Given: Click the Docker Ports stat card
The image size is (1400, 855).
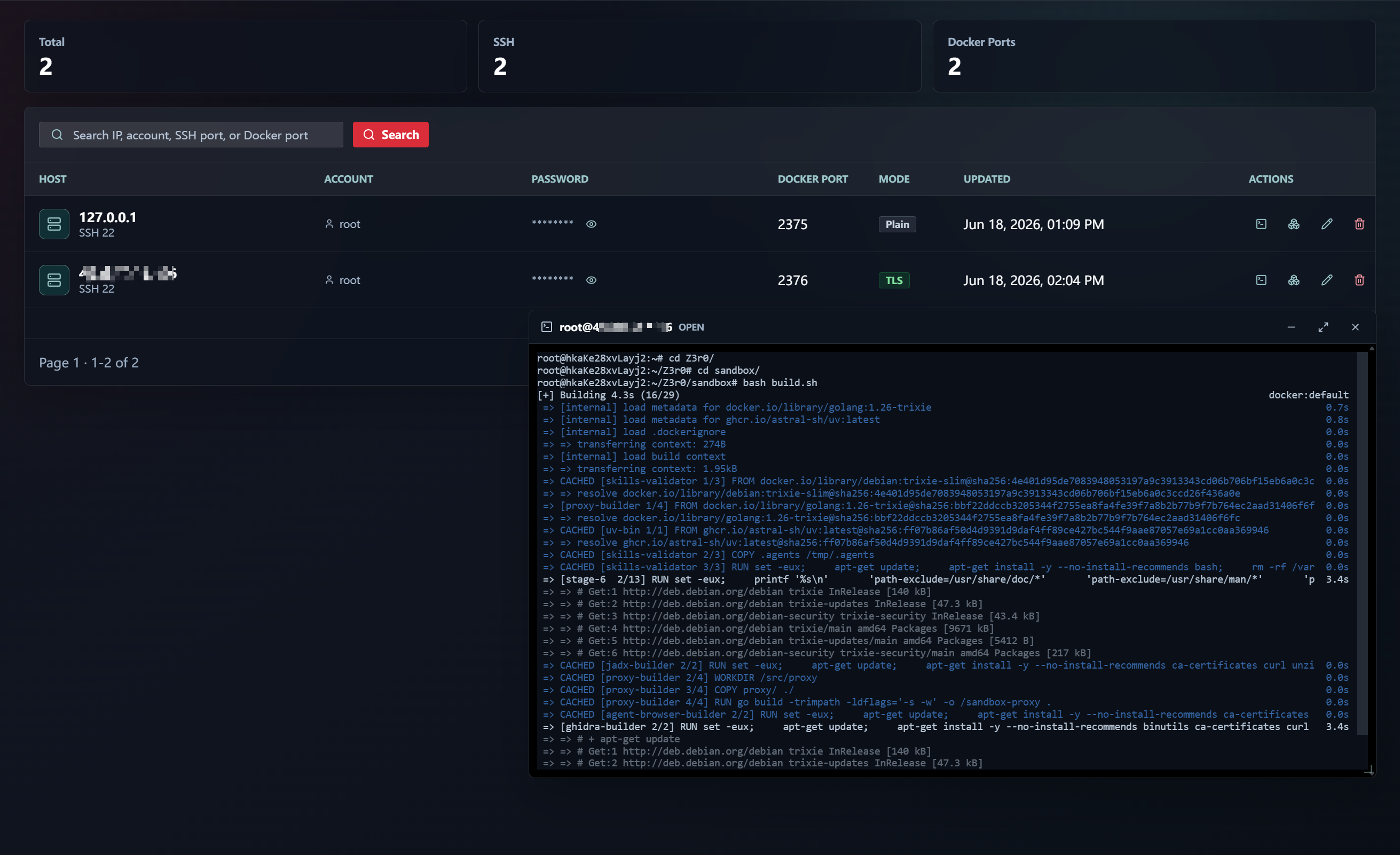Looking at the screenshot, I should [1154, 56].
